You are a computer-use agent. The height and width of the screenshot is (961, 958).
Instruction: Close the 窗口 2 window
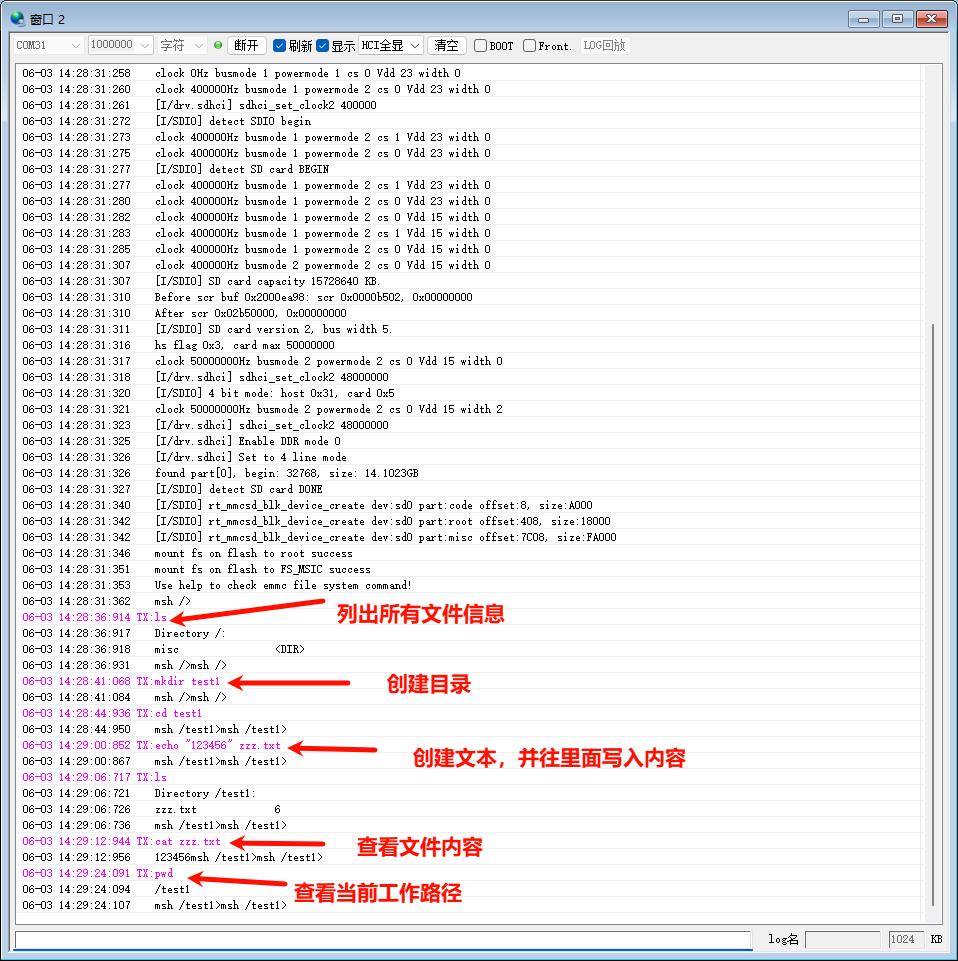(931, 18)
